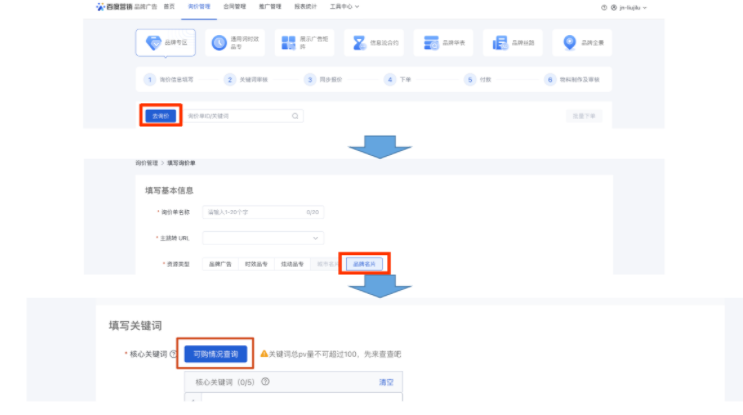The width and height of the screenshot is (743, 415).
Task: Select the 展示广告 grid icon card
Action: [x=304, y=43]
